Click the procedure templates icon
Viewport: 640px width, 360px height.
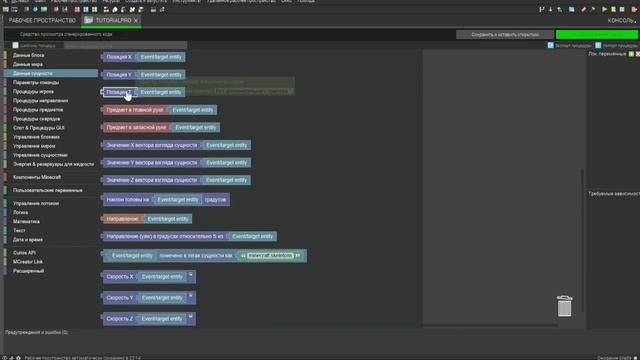click(x=16, y=45)
